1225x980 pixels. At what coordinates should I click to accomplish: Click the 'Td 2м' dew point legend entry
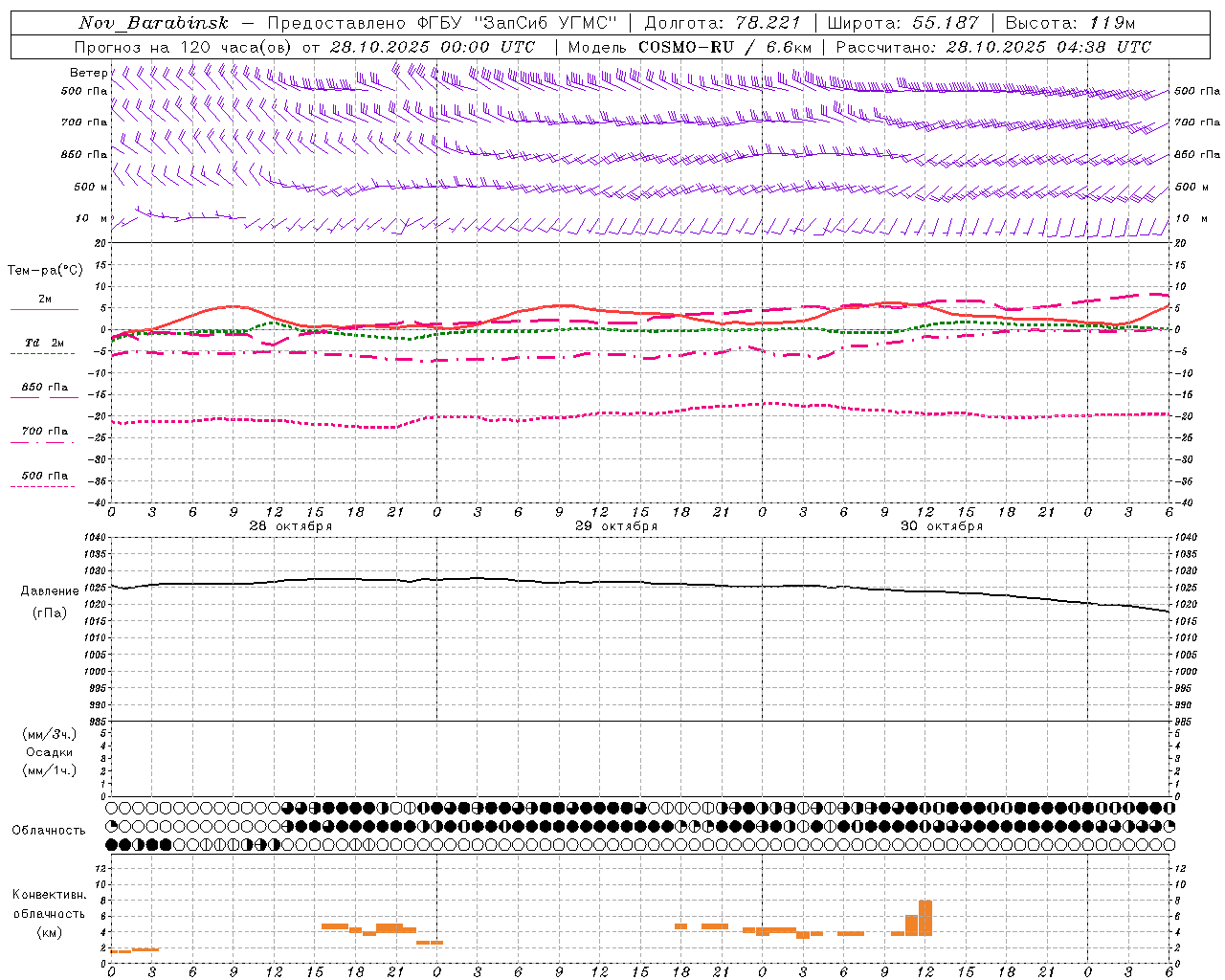click(x=44, y=343)
